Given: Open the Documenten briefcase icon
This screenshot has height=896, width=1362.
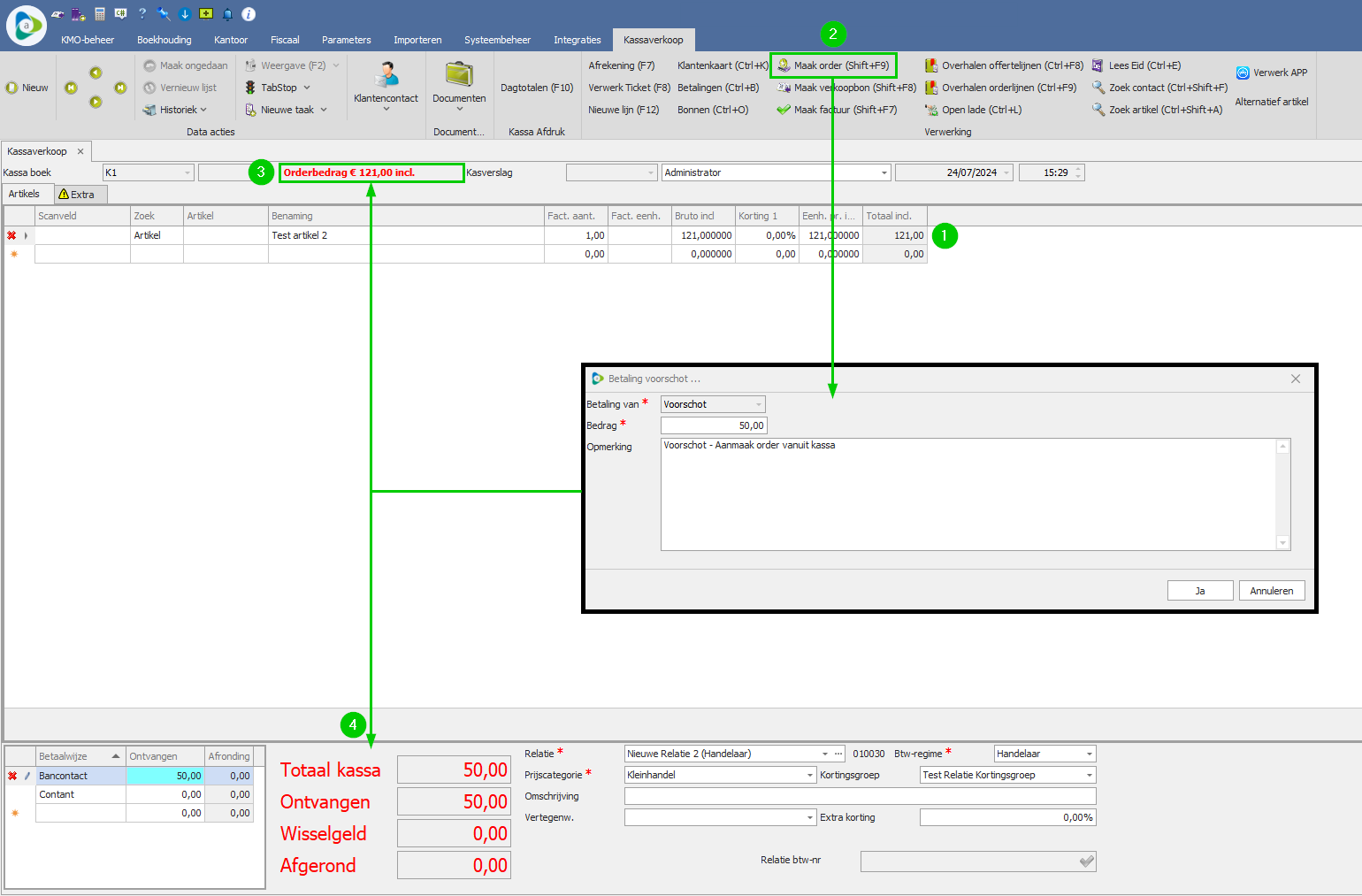Looking at the screenshot, I should (x=459, y=75).
